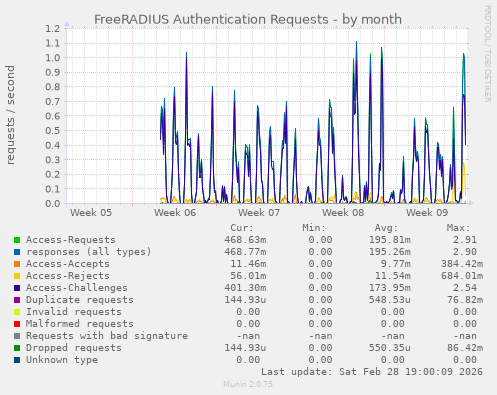Click the Week 08 axis label
497x395 pixels.
pos(343,213)
